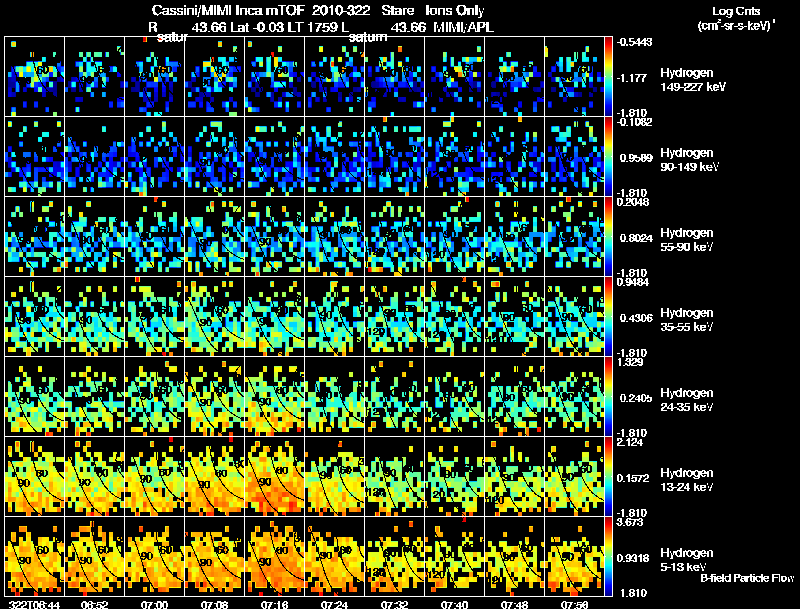Click the '07:16' time axis label

pyautogui.click(x=274, y=604)
